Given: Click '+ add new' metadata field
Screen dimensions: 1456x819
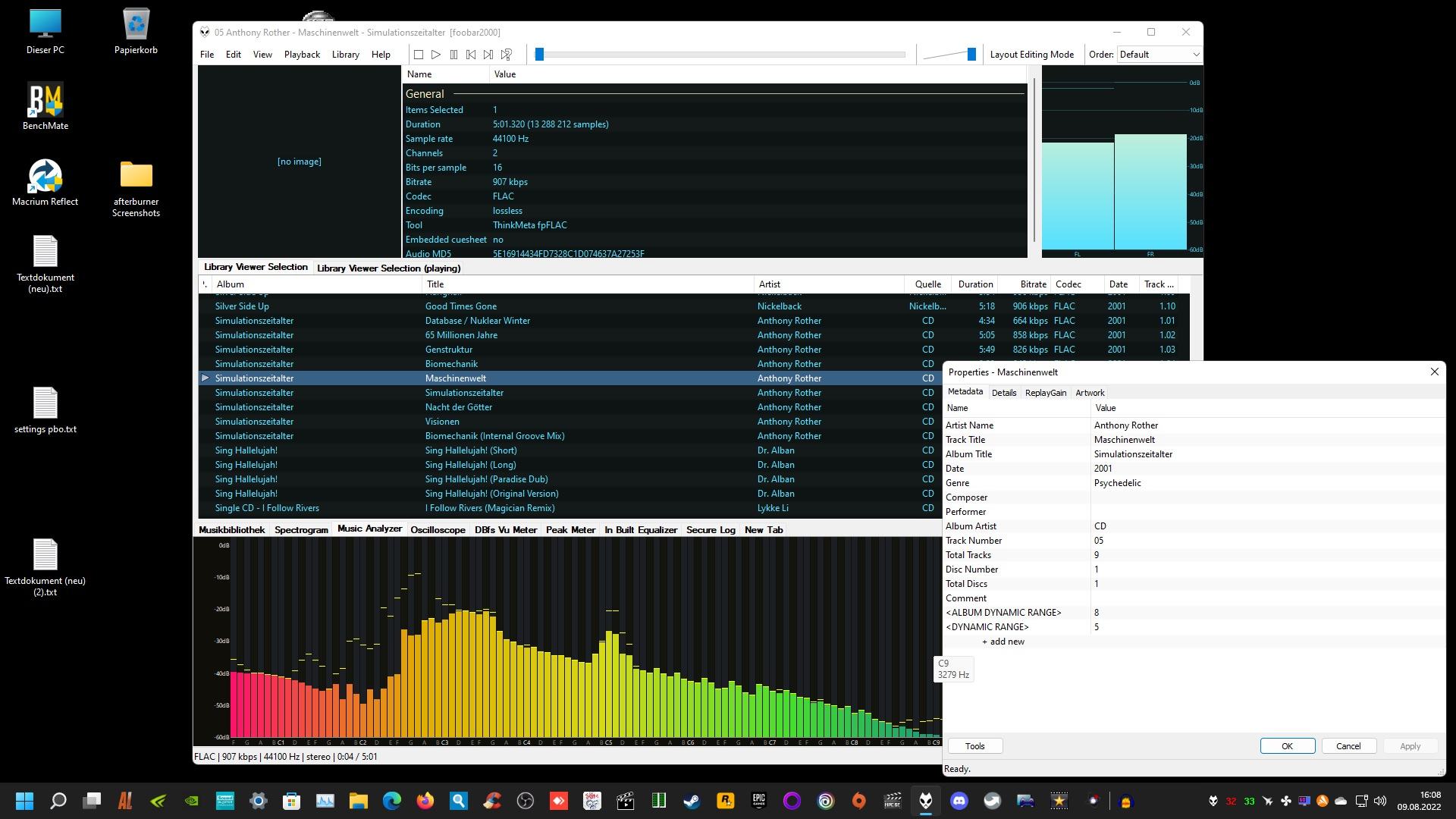Looking at the screenshot, I should point(1003,642).
